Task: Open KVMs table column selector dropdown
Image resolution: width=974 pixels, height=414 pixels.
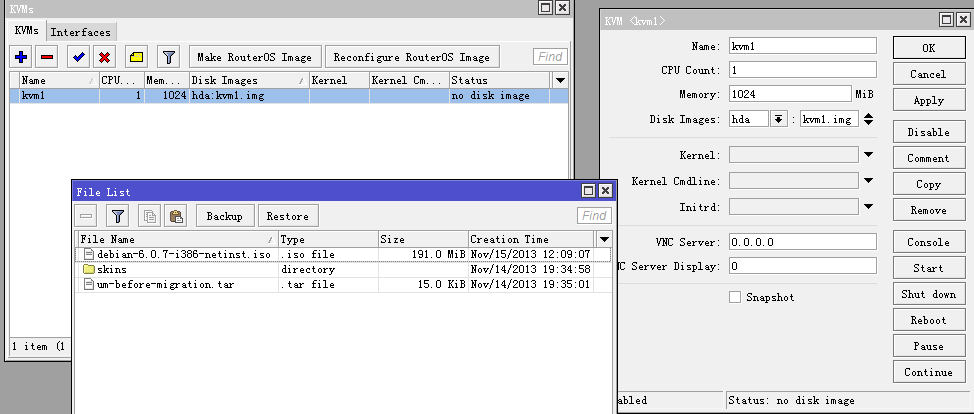Action: (560, 80)
